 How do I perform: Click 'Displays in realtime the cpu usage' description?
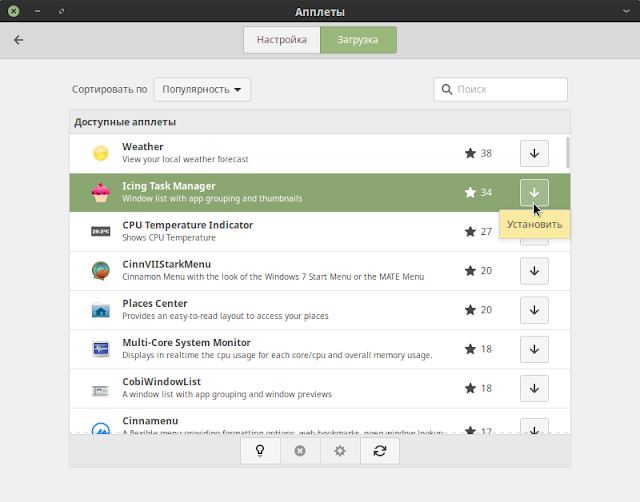click(x=277, y=355)
